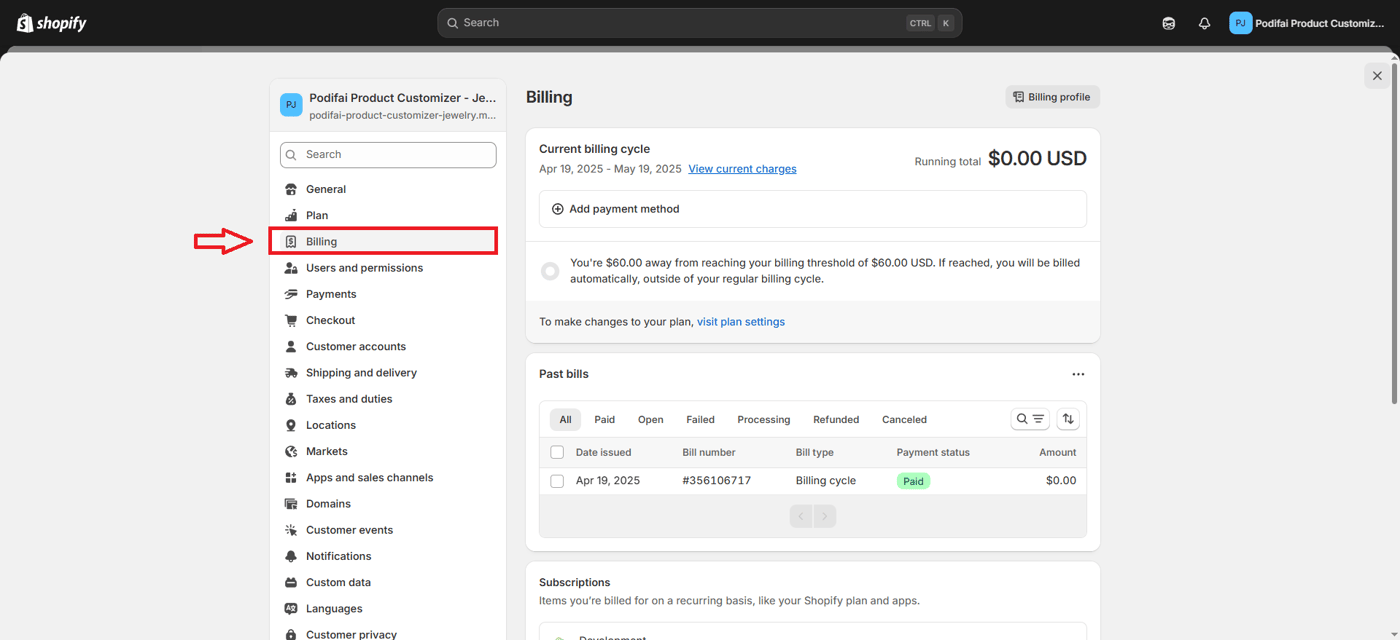The height and width of the screenshot is (640, 1400).
Task: Switch to the Paid bills tab
Action: click(604, 420)
